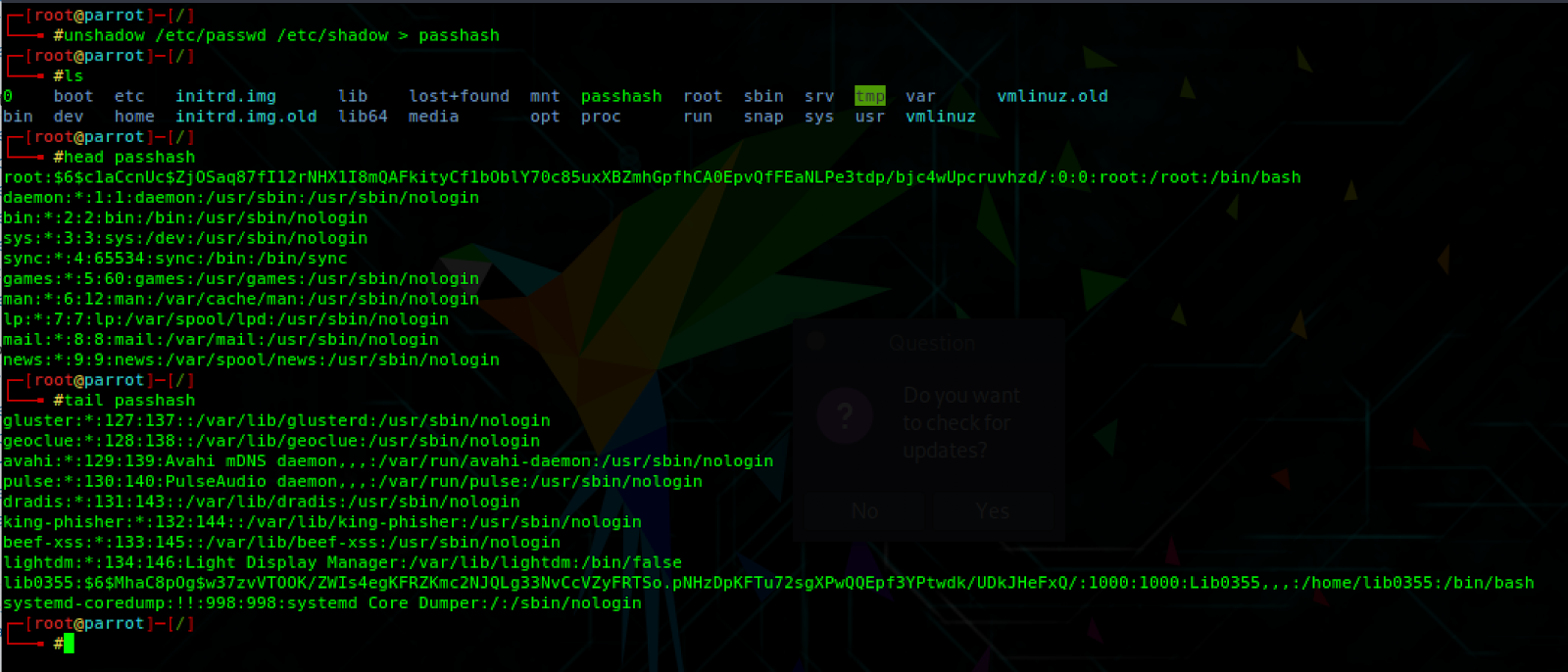The image size is (1568, 672).
Task: Select the 'boot' directory entry
Action: (73, 96)
